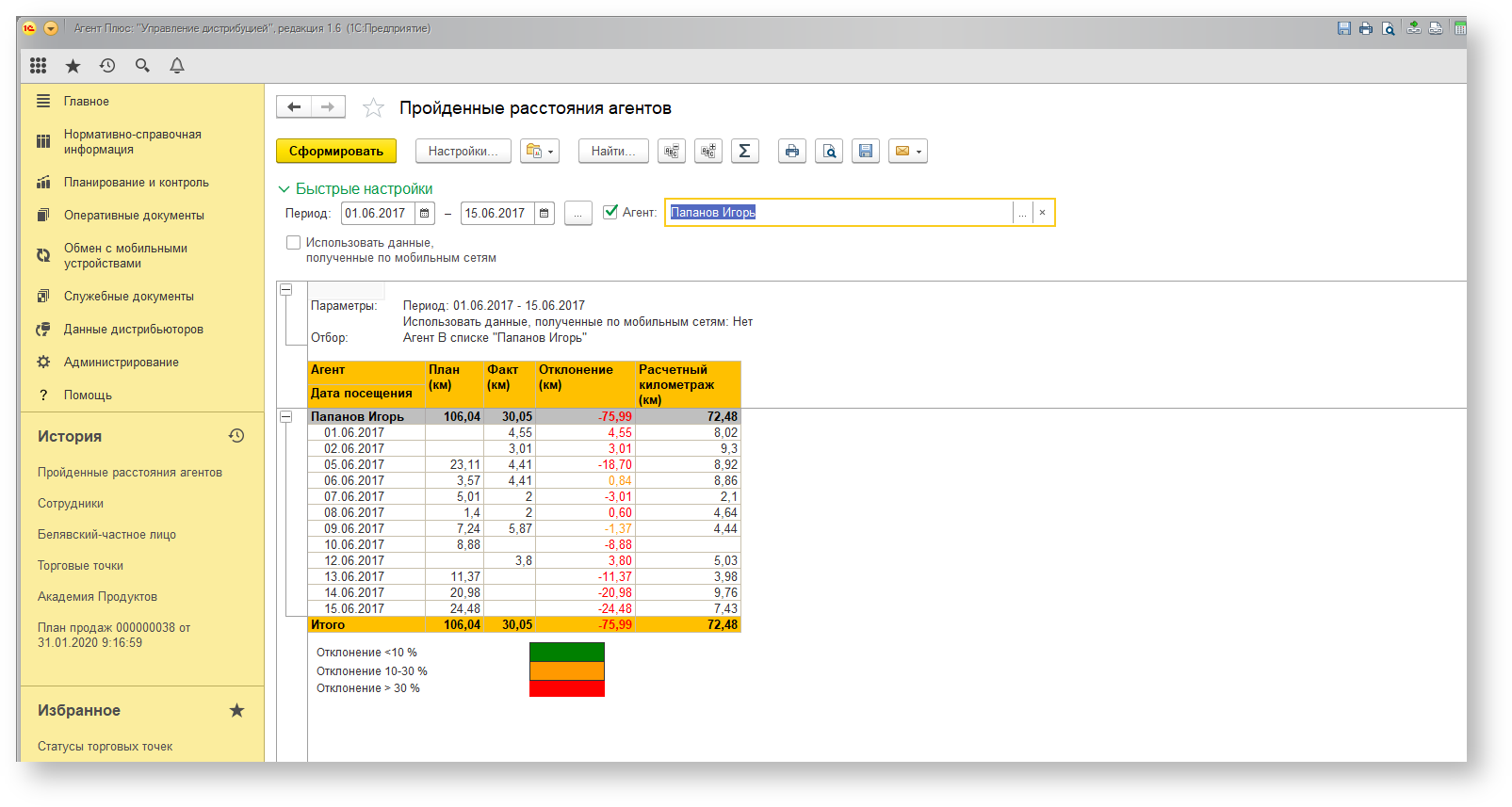Click History panel clock icon
Image resolution: width=1512 pixels, height=807 pixels.
click(x=236, y=436)
